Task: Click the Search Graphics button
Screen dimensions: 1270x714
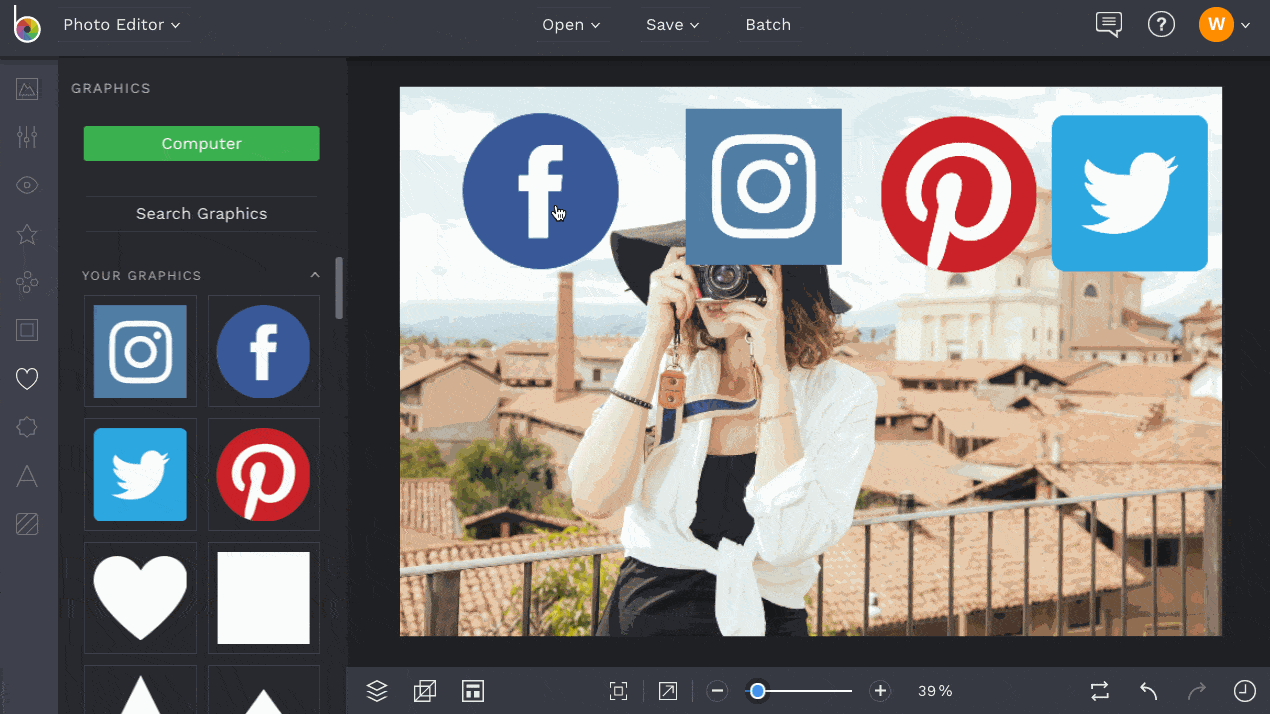Action: pos(201,214)
